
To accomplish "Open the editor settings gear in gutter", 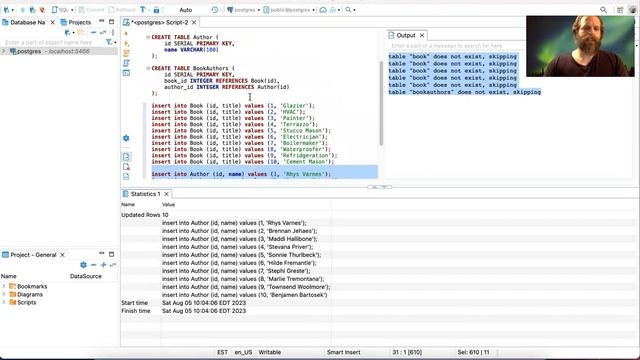I will coord(126,138).
